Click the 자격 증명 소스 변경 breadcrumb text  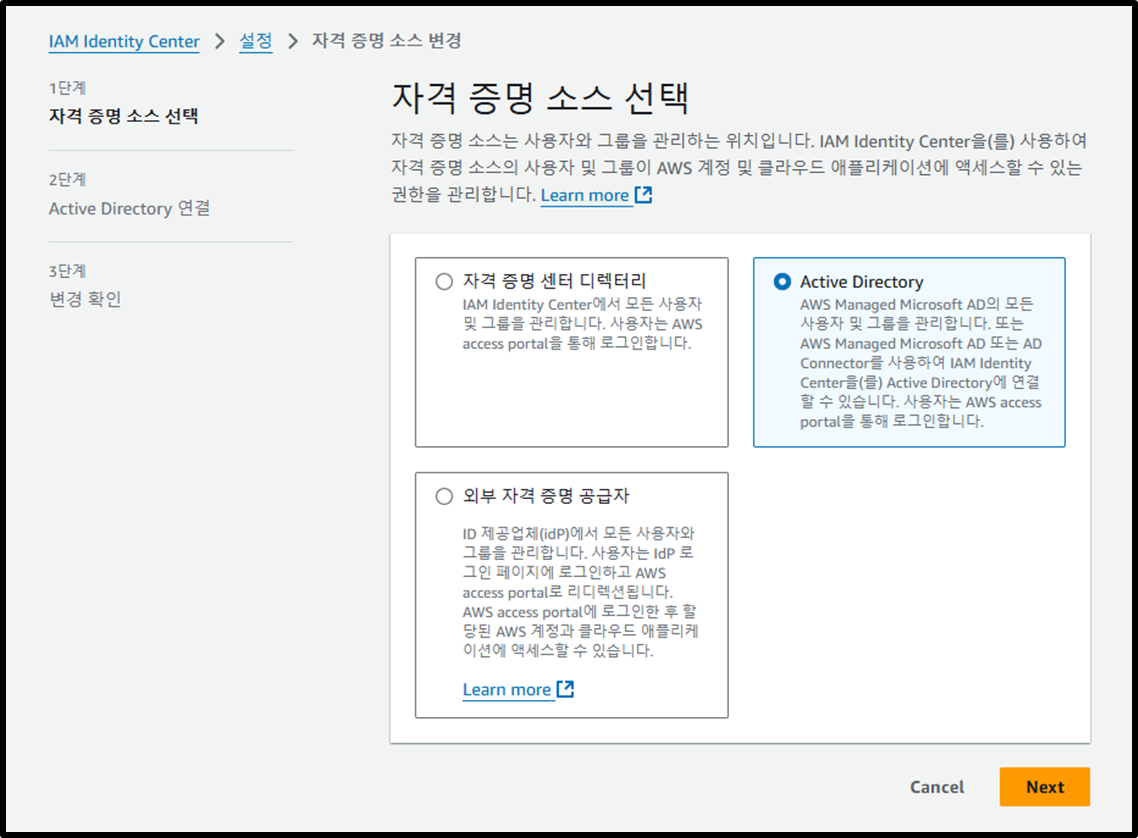(x=387, y=41)
